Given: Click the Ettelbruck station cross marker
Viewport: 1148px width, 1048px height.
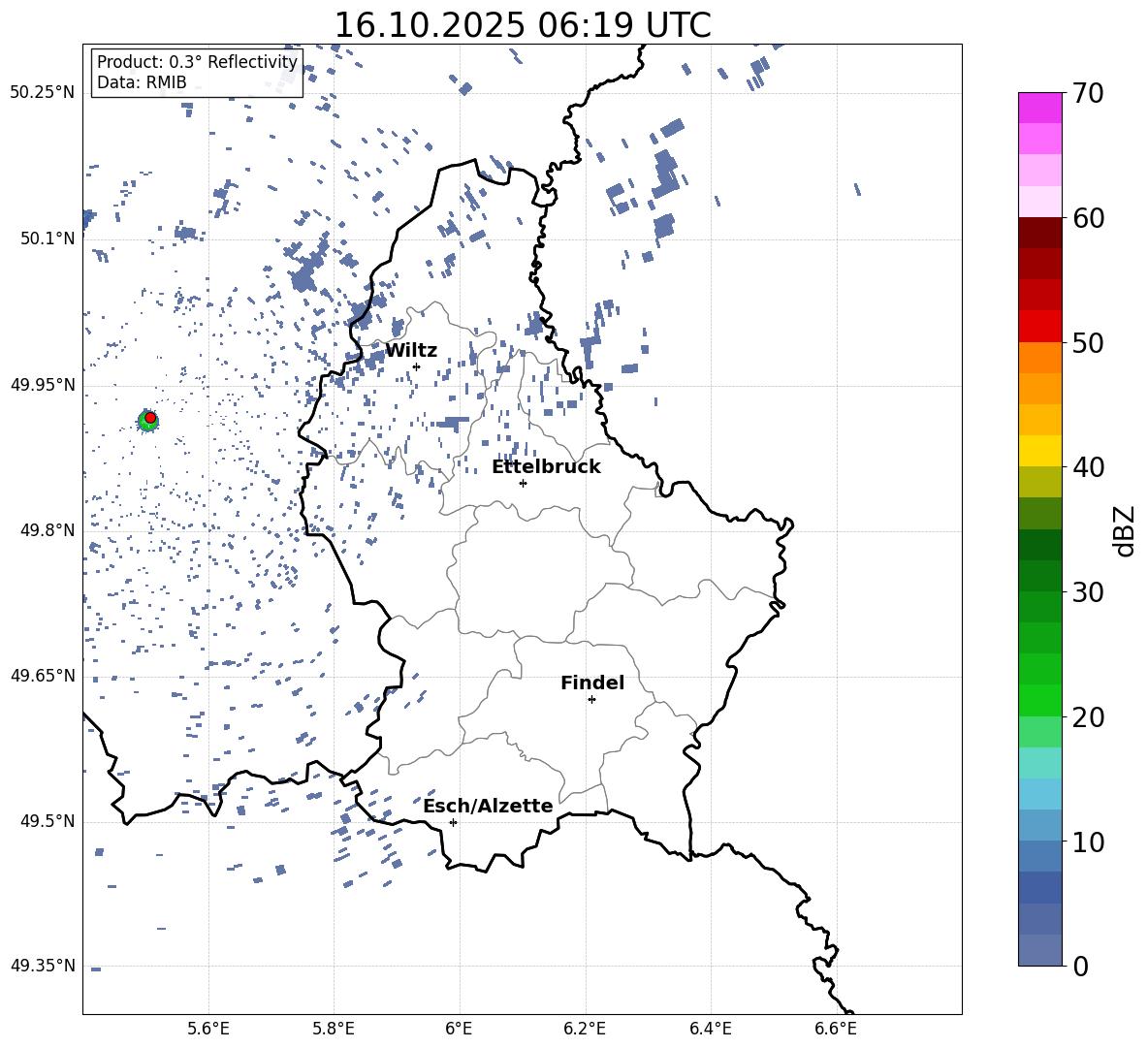Looking at the screenshot, I should click(523, 483).
